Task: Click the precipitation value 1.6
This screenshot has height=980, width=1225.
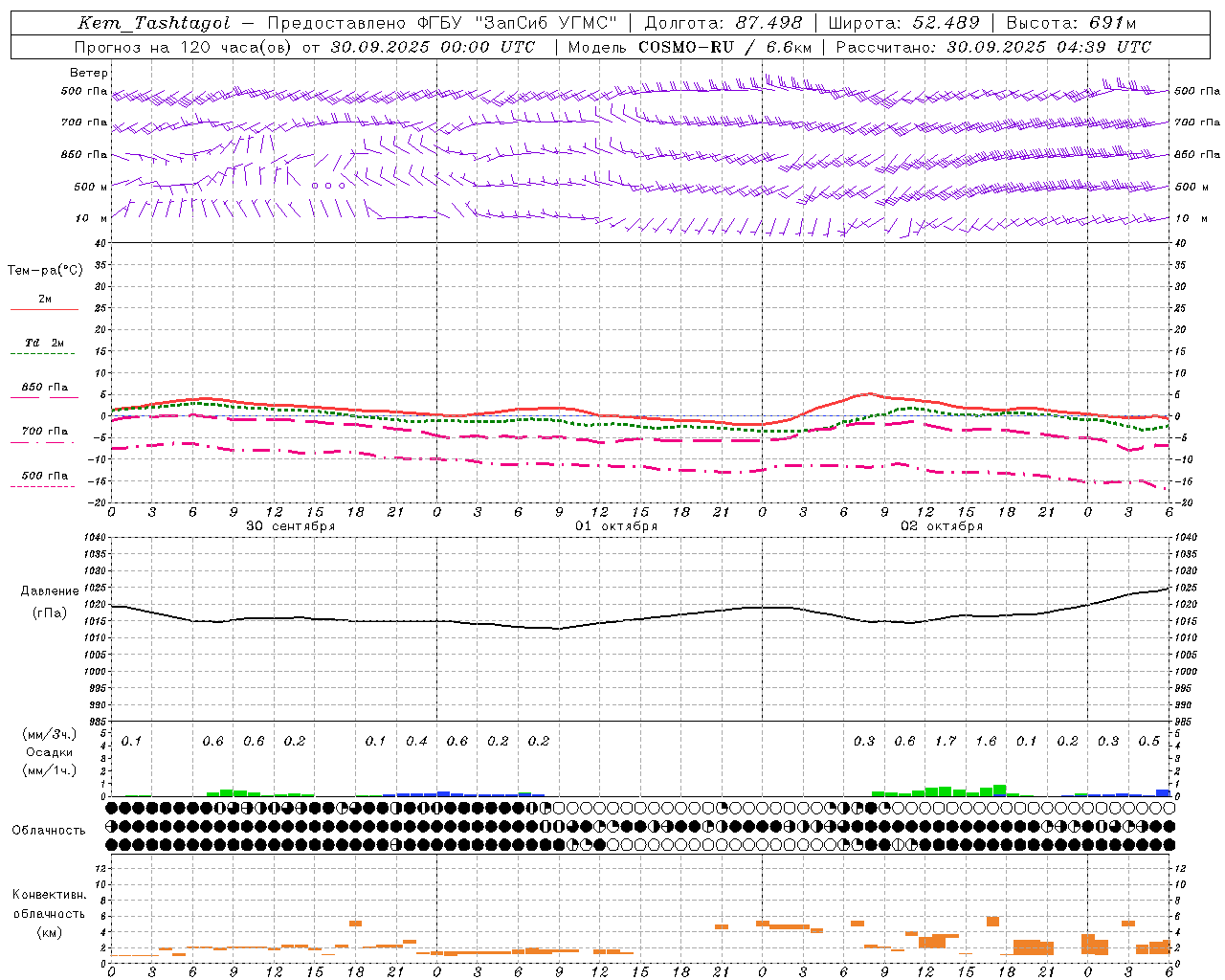Action: pos(986,741)
